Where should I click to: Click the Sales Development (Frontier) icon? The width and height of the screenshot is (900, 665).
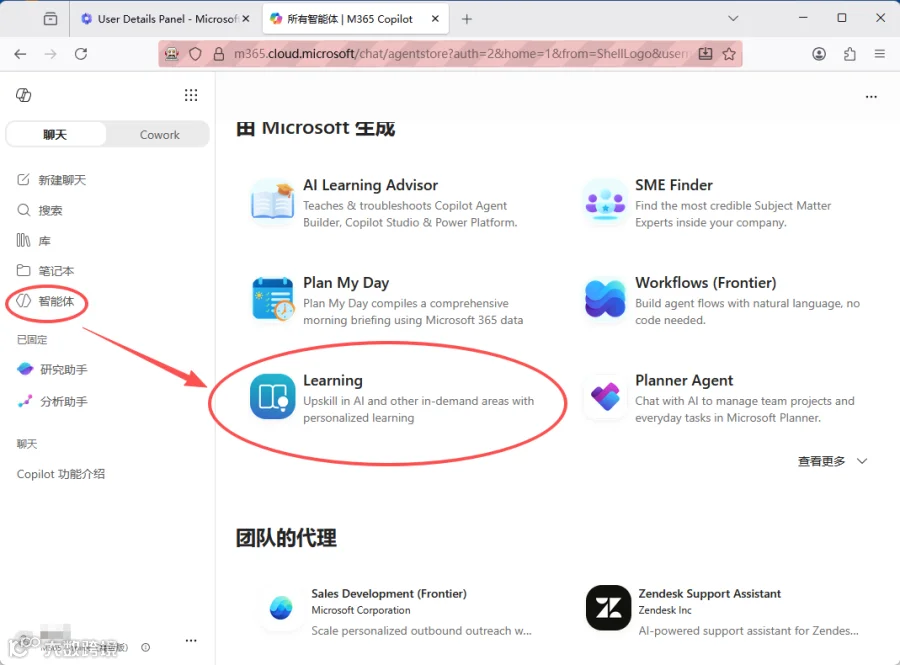[281, 608]
